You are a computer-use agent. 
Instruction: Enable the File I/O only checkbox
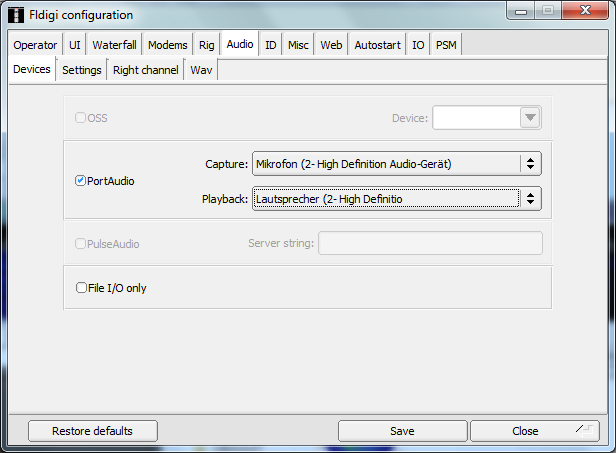tap(82, 288)
